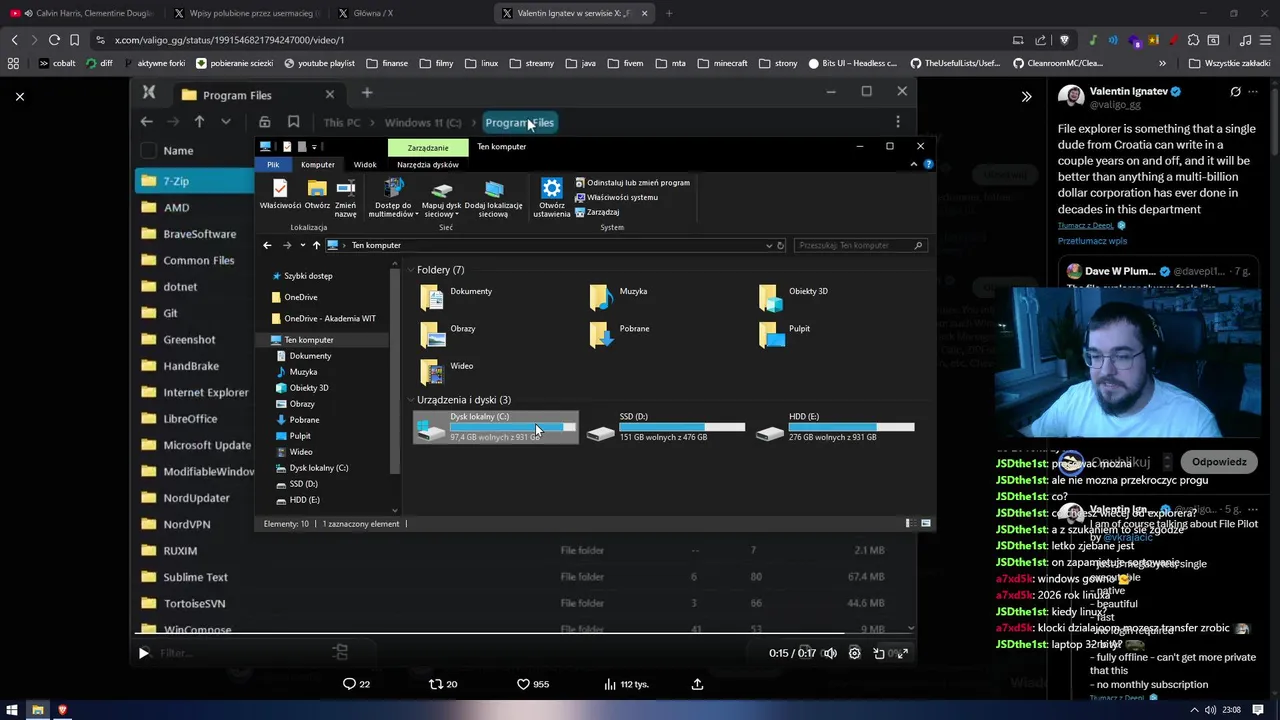
Task: Open File Pilot history dropdown chevron
Action: tap(226, 122)
